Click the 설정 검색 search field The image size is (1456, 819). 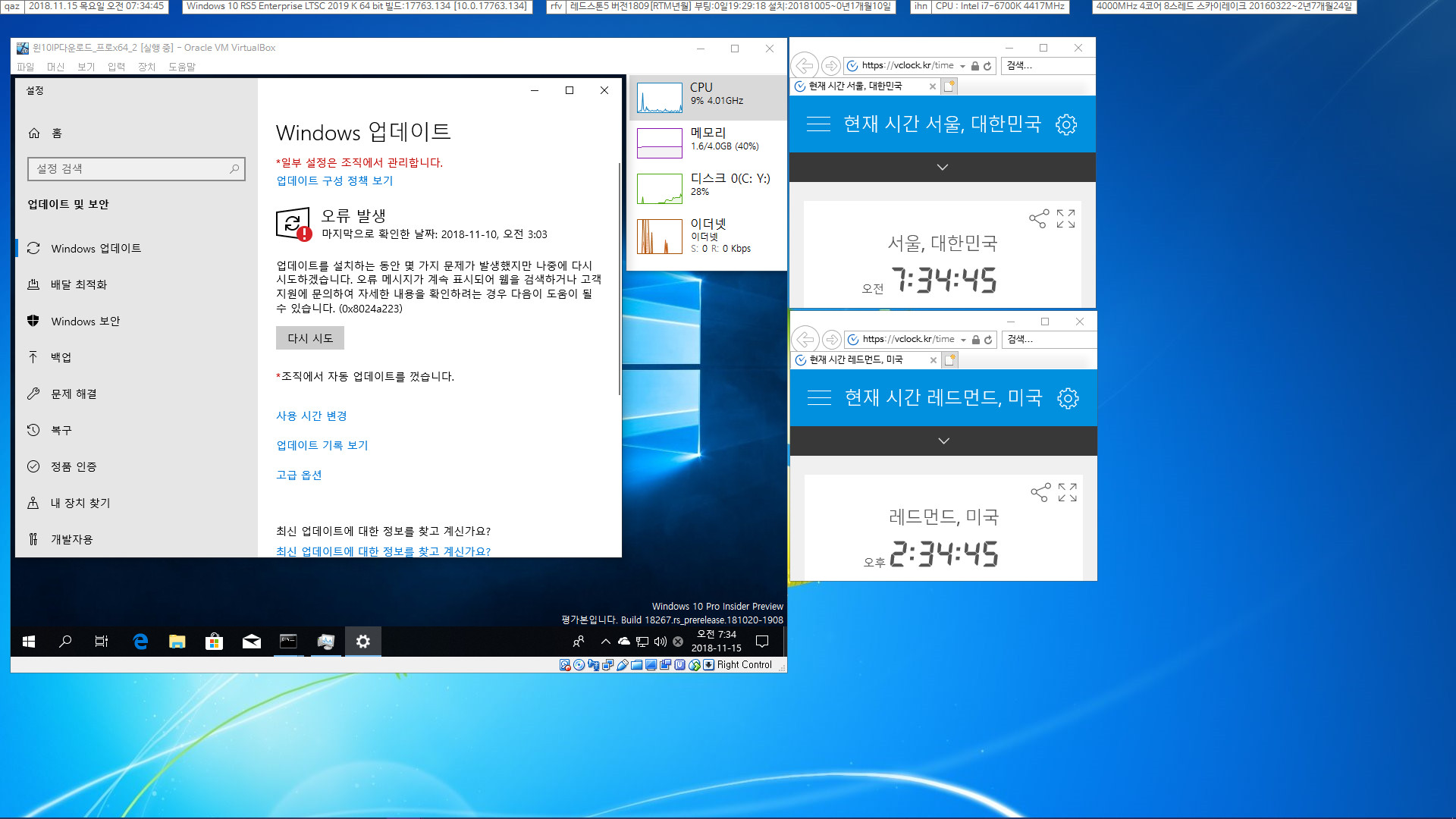(136, 169)
